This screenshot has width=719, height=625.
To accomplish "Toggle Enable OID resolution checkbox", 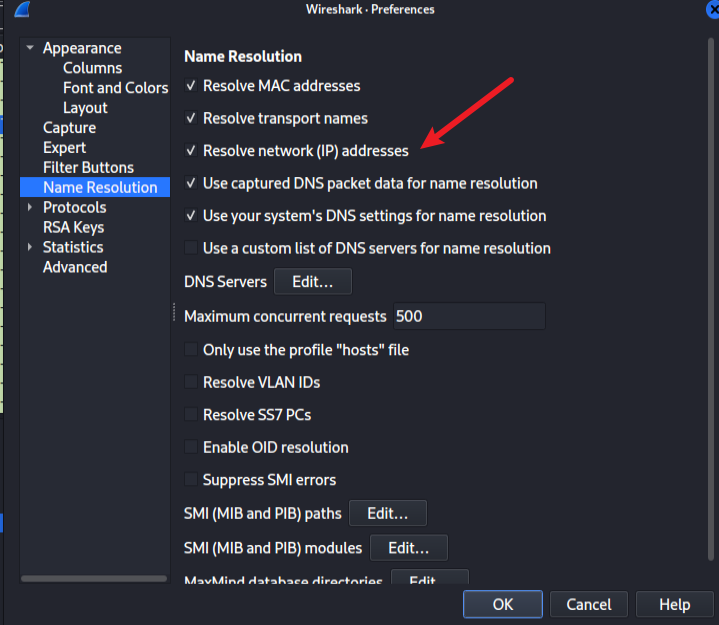I will 191,448.
